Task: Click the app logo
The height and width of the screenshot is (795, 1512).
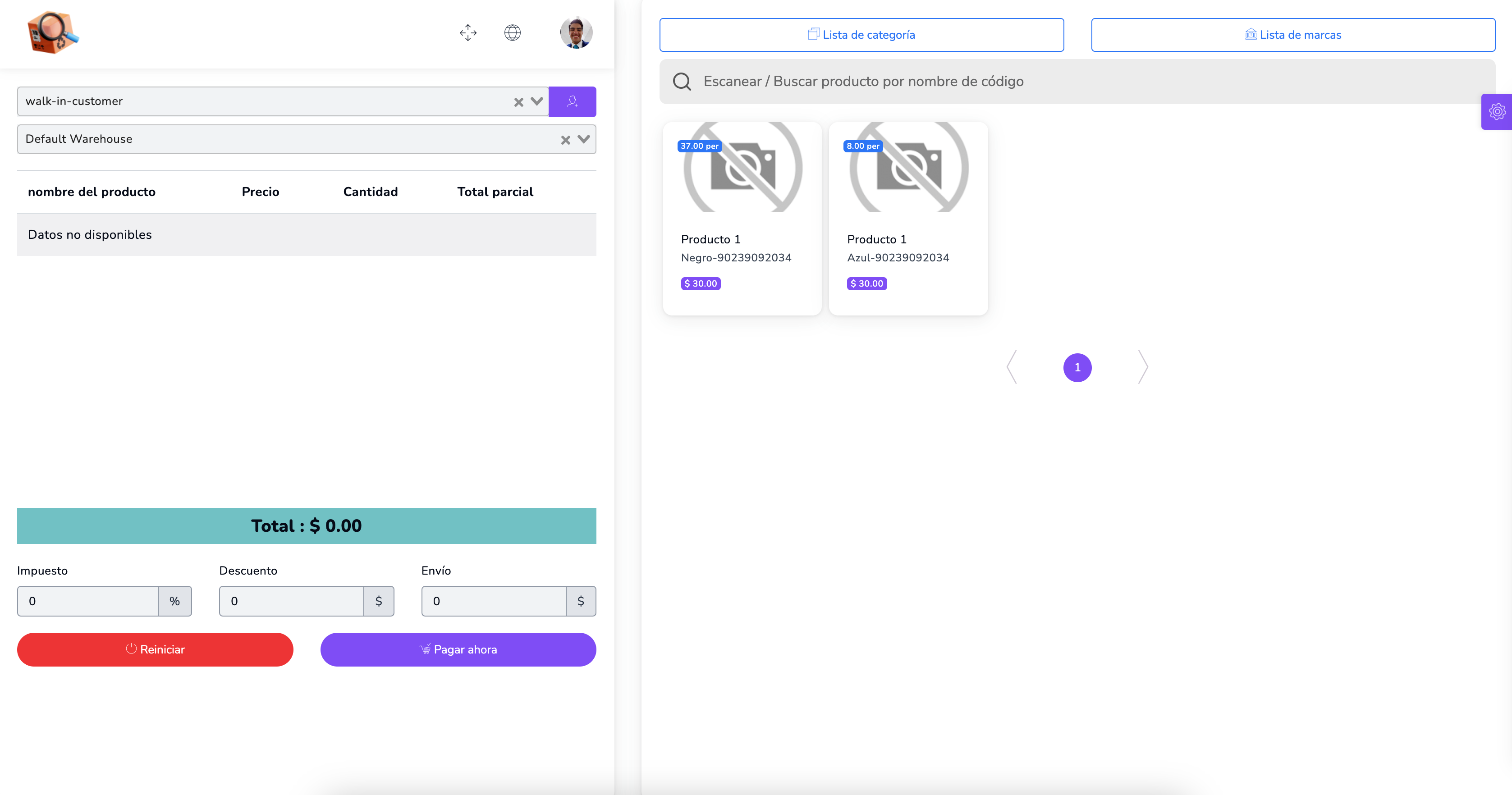Action: click(53, 33)
